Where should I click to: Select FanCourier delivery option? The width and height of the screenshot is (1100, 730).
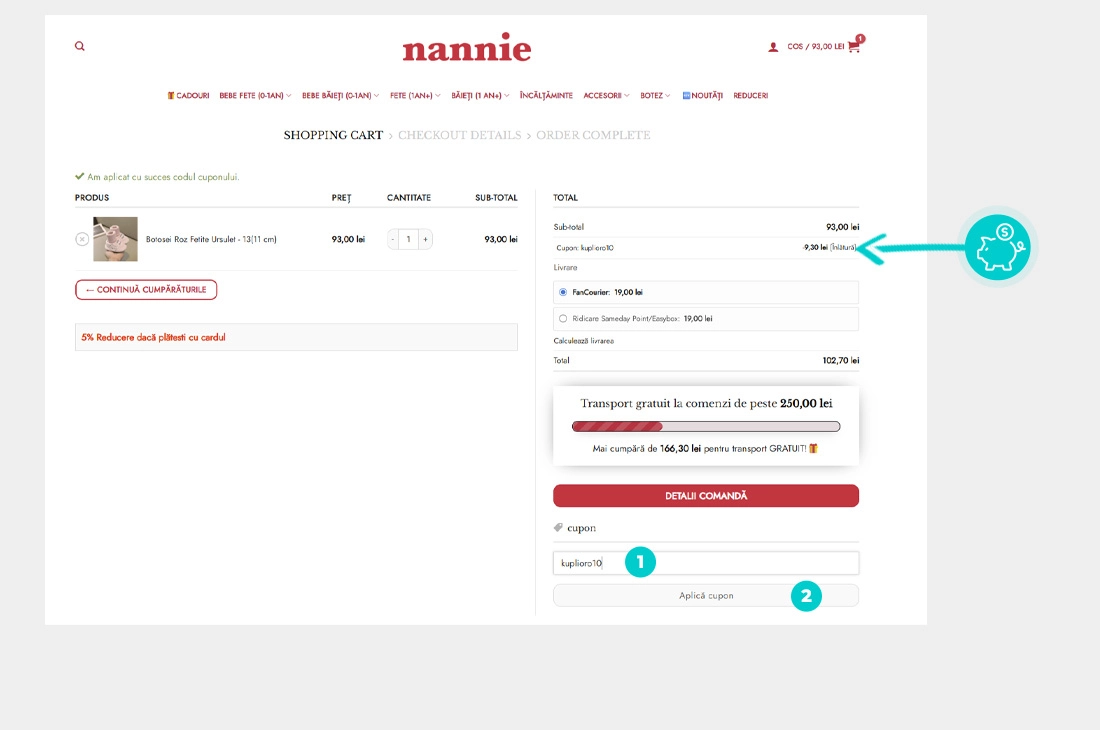tap(563, 292)
